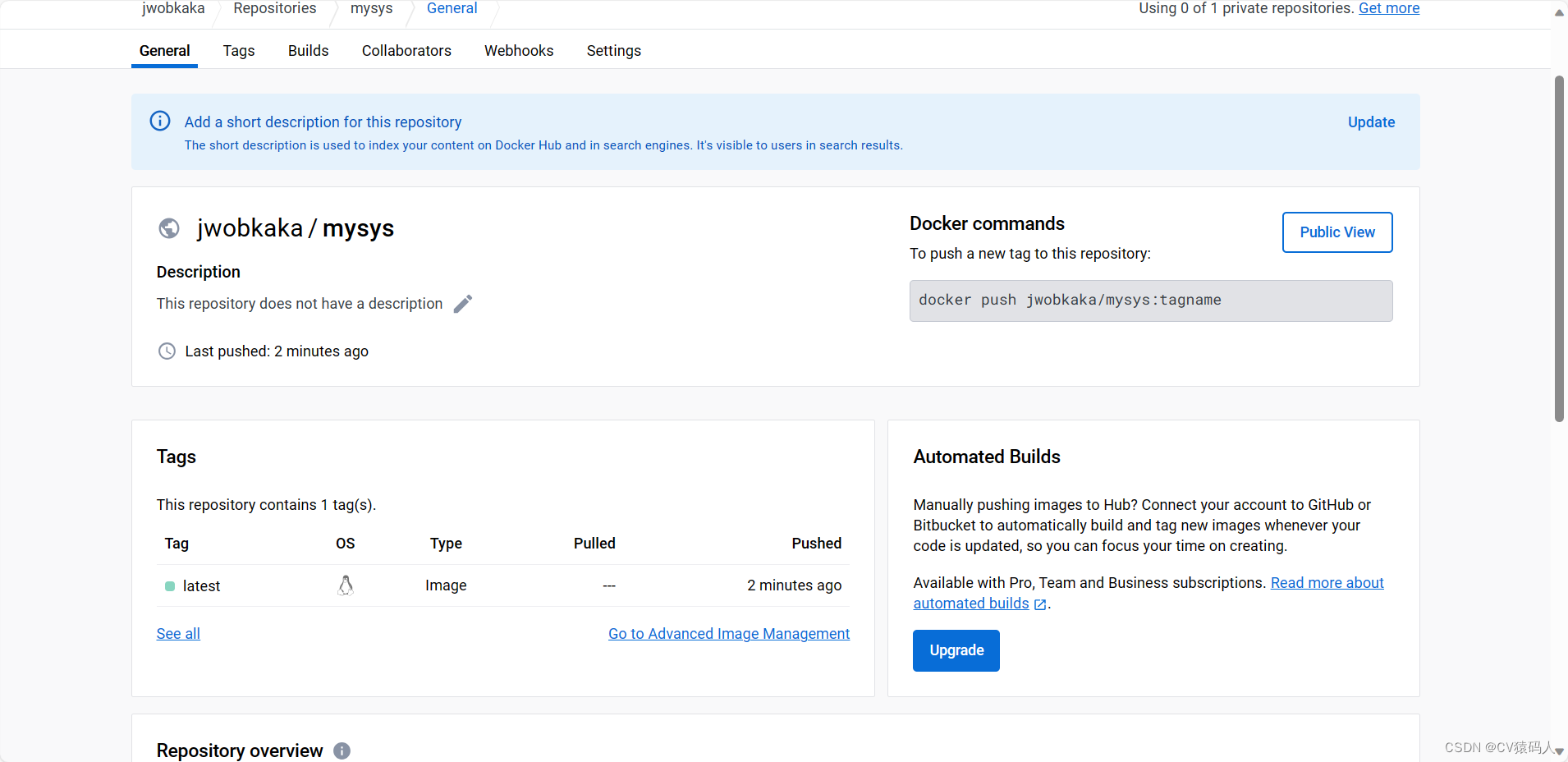Screen dimensions: 1568x762
Task: Click the jwobkaka / mysys repository title
Action: (296, 228)
